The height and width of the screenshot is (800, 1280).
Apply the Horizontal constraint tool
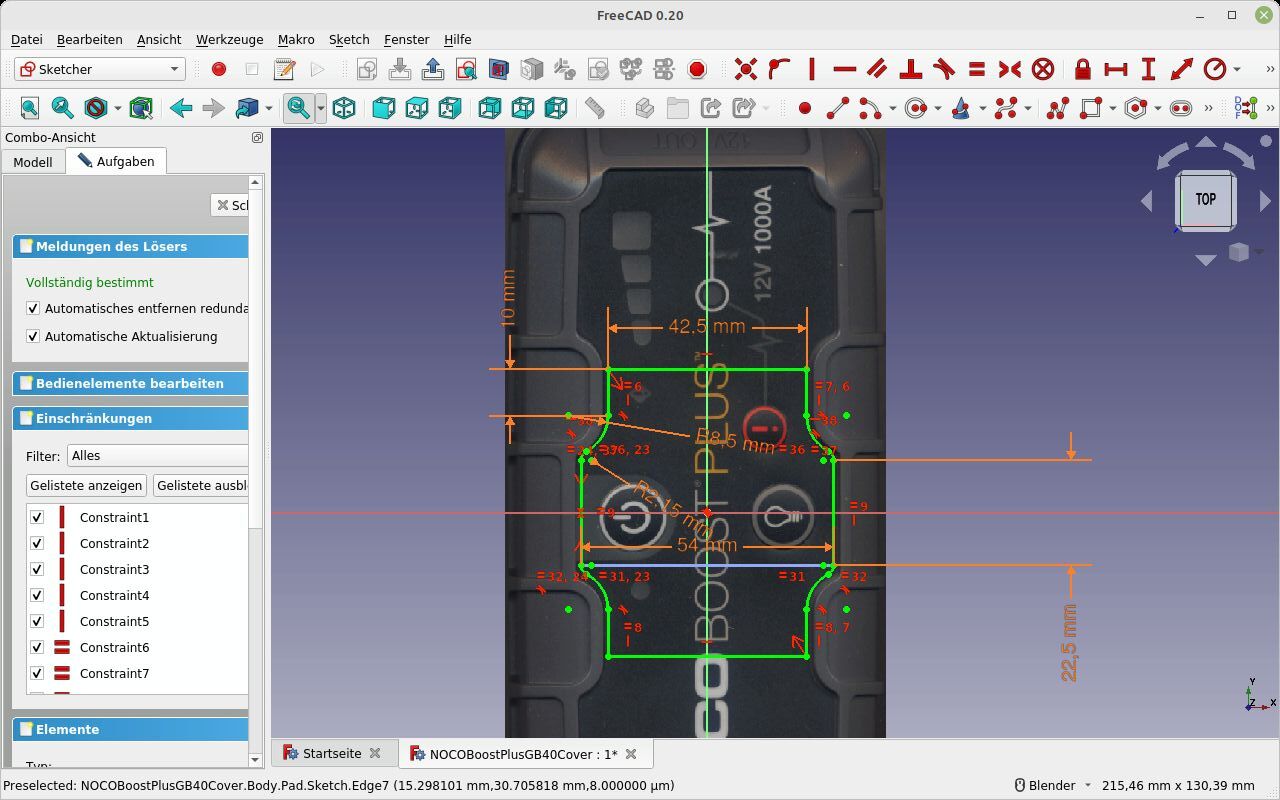point(845,69)
